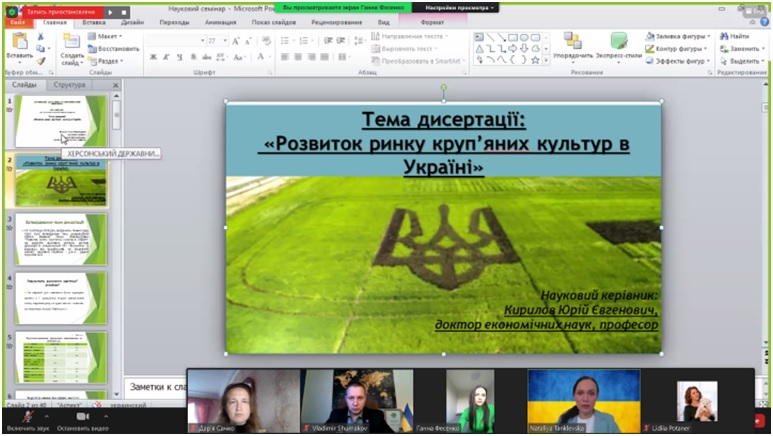Toggle strikethrough (abc) formatting
Screen dimensions: 773x436
point(207,57)
